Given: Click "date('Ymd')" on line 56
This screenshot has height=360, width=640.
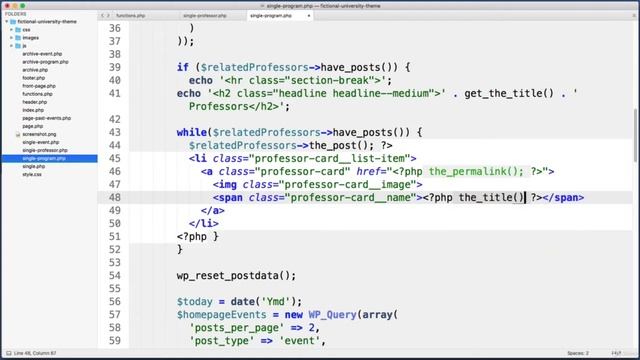Looking at the screenshot, I should (263, 302).
